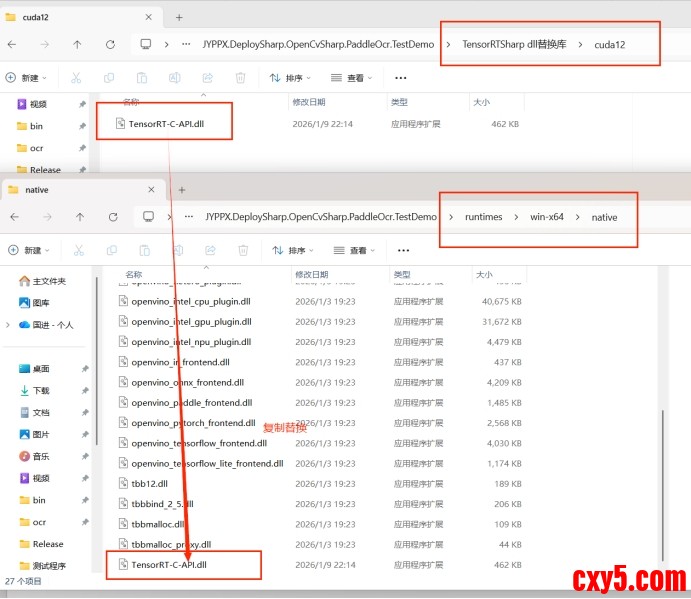The image size is (691, 599).
Task: Open Gallery in the native window sidebar
Action: click(41, 302)
